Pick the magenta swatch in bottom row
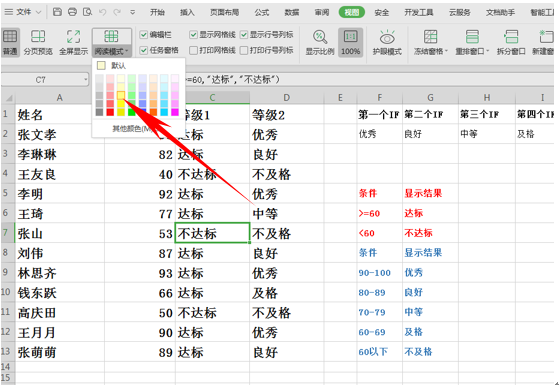Screen dimensions: 559x385 175,112
